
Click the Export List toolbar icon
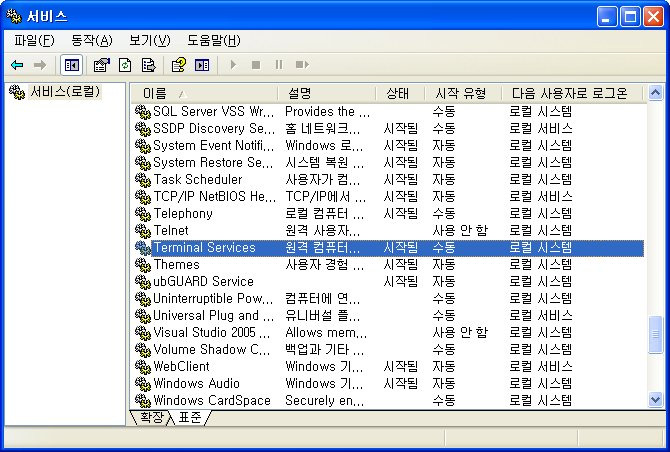[148, 65]
